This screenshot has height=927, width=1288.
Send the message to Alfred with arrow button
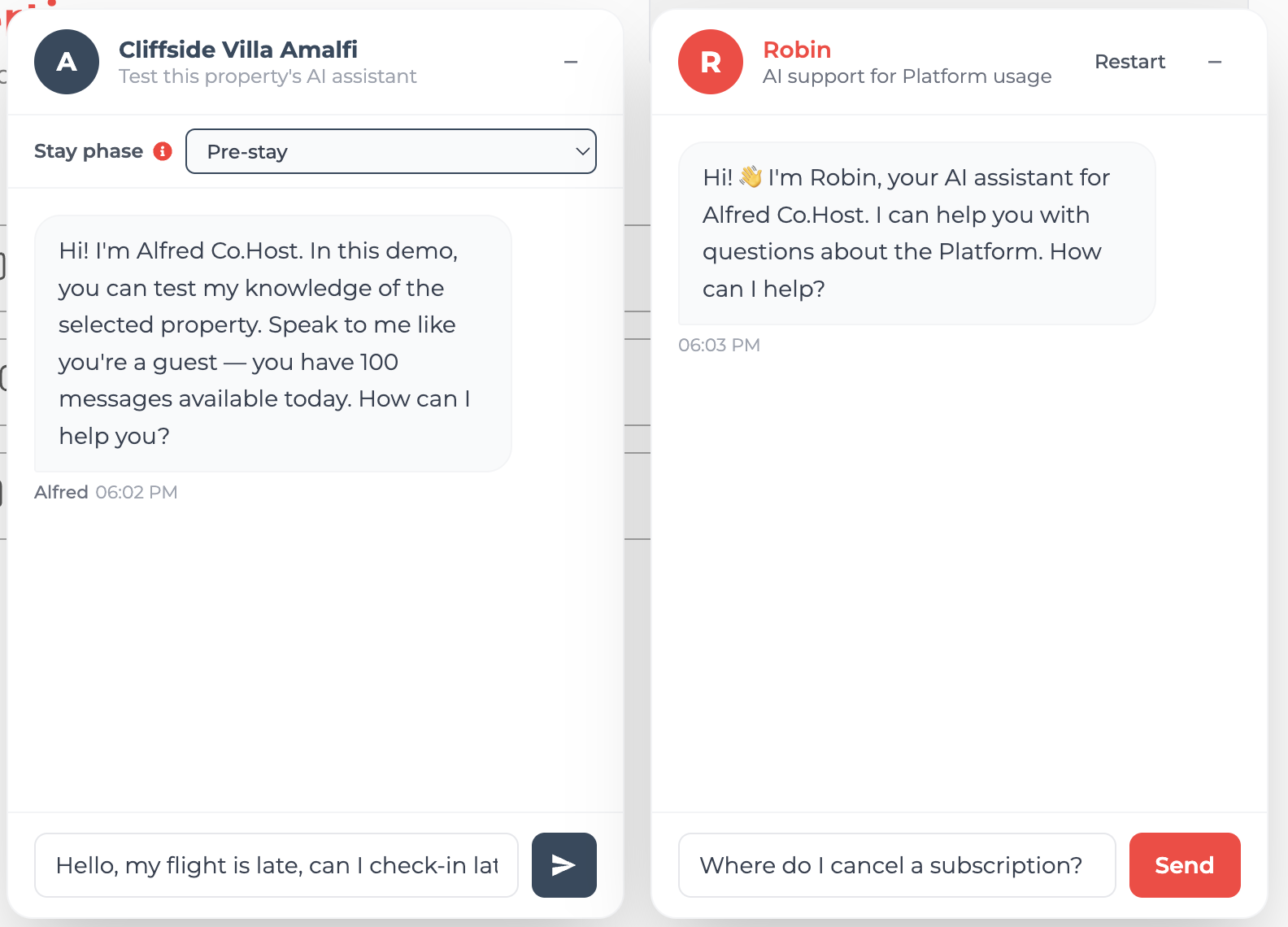pyautogui.click(x=563, y=865)
